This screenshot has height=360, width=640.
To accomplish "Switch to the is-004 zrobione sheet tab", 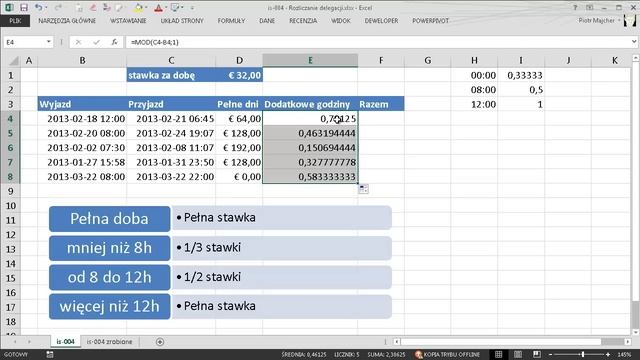I will point(109,342).
